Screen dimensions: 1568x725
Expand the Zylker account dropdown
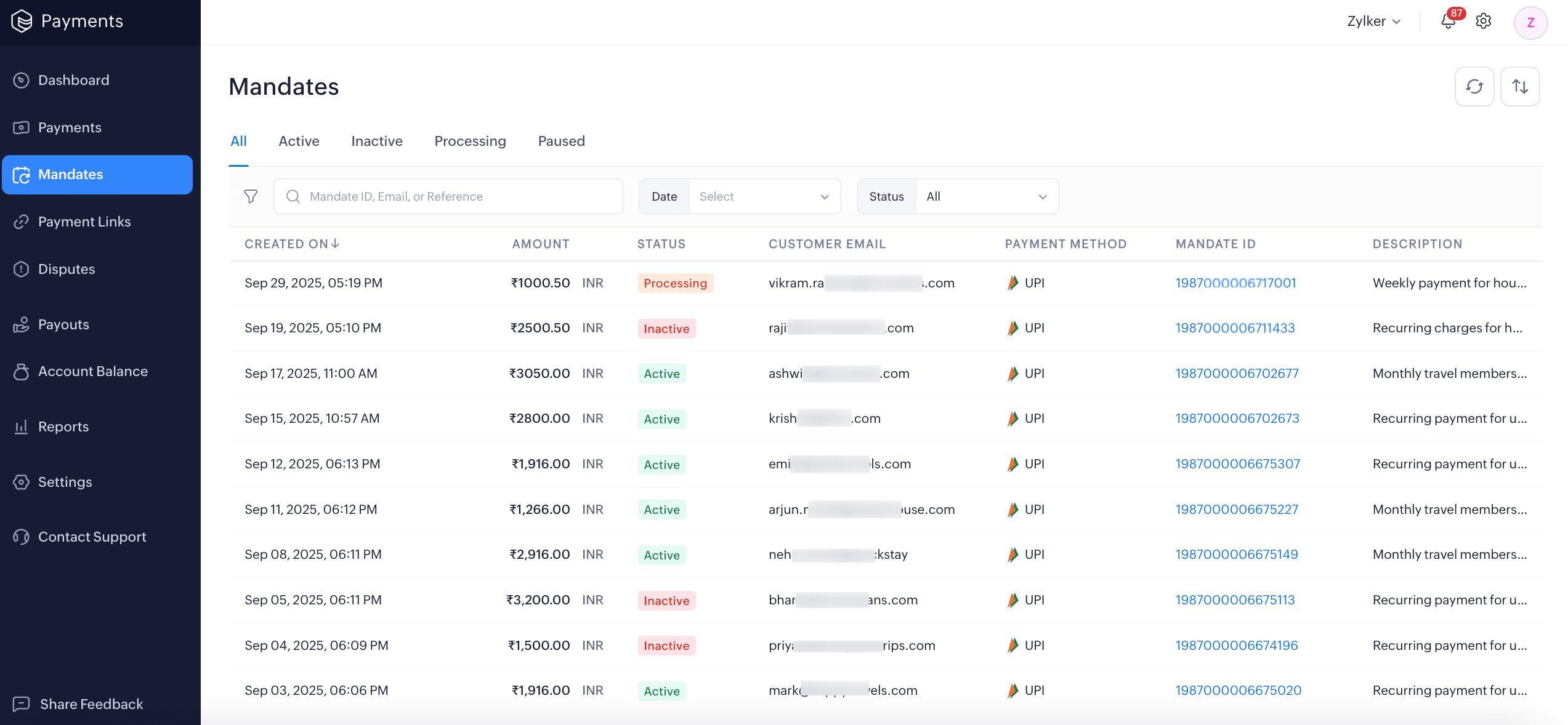coord(1373,21)
